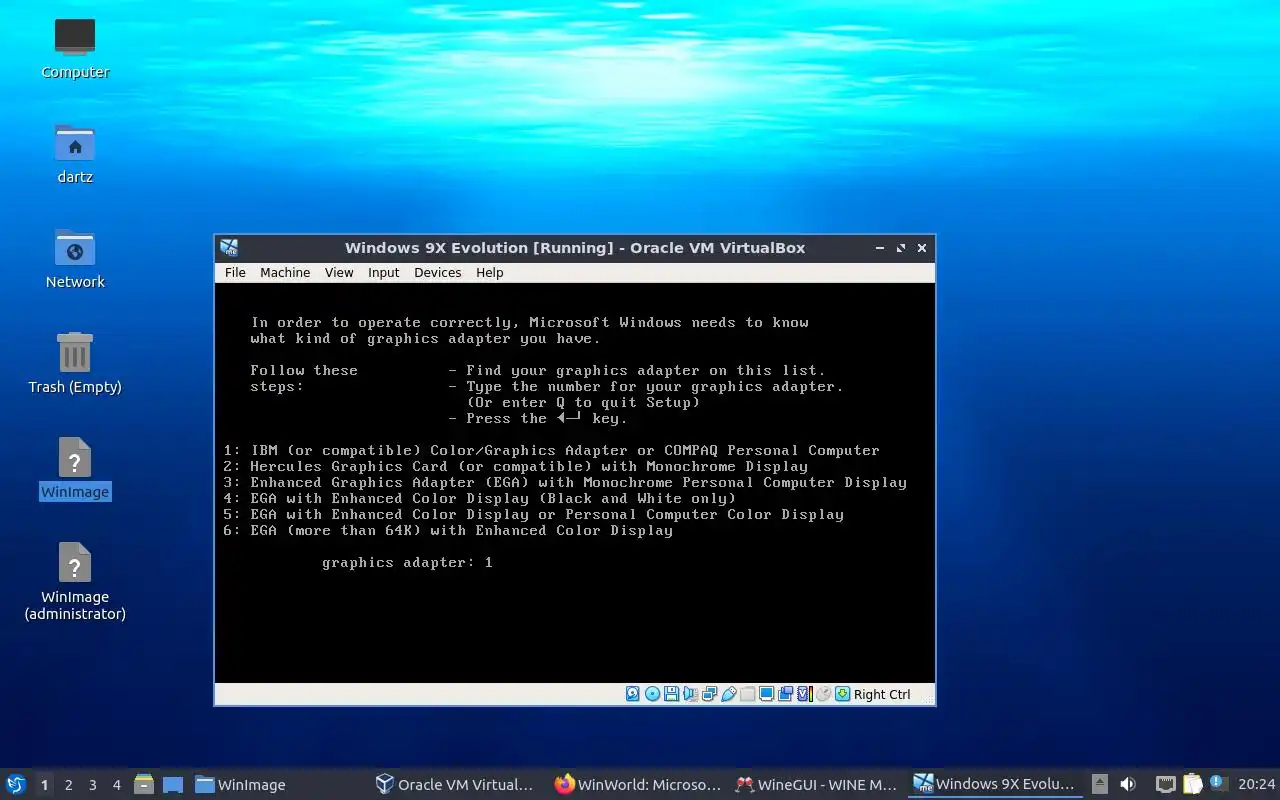Switch to the Oracle VM VirtualBox taskbar window
The image size is (1280, 800).
pyautogui.click(x=455, y=785)
